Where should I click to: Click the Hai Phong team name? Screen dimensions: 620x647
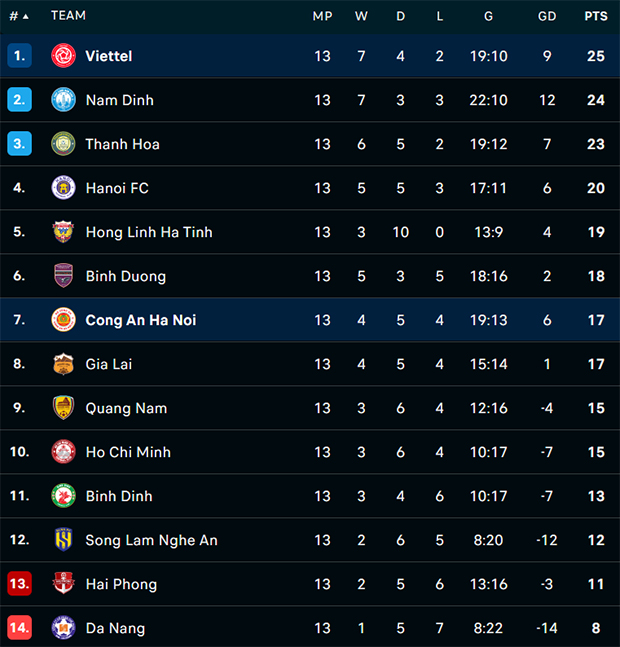click(x=121, y=584)
